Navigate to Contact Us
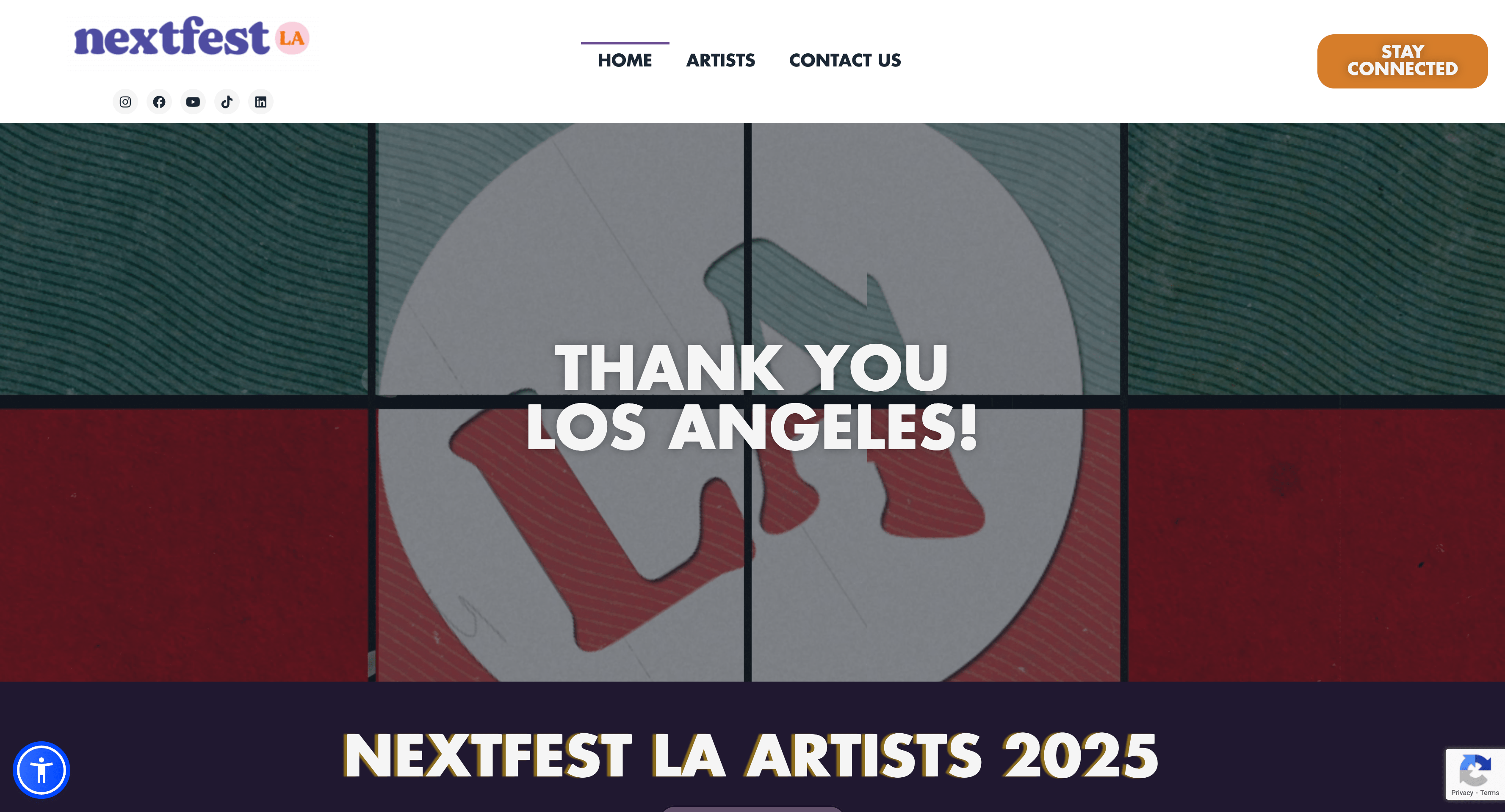The width and height of the screenshot is (1505, 812). pos(845,60)
